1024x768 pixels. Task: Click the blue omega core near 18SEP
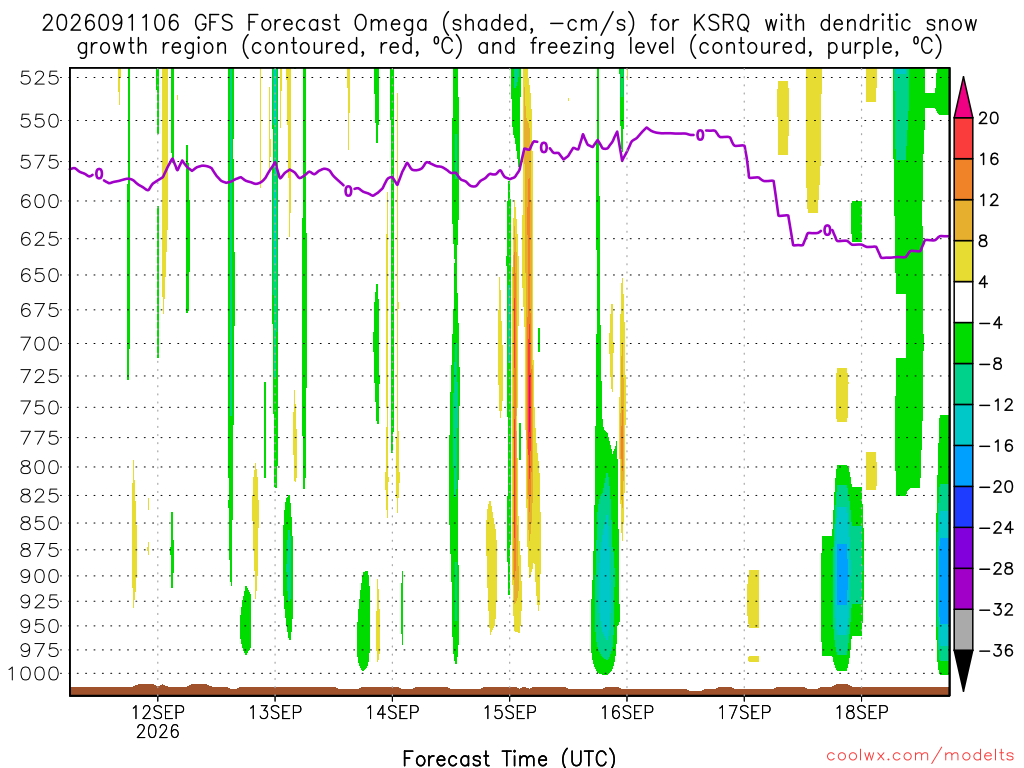[x=842, y=575]
